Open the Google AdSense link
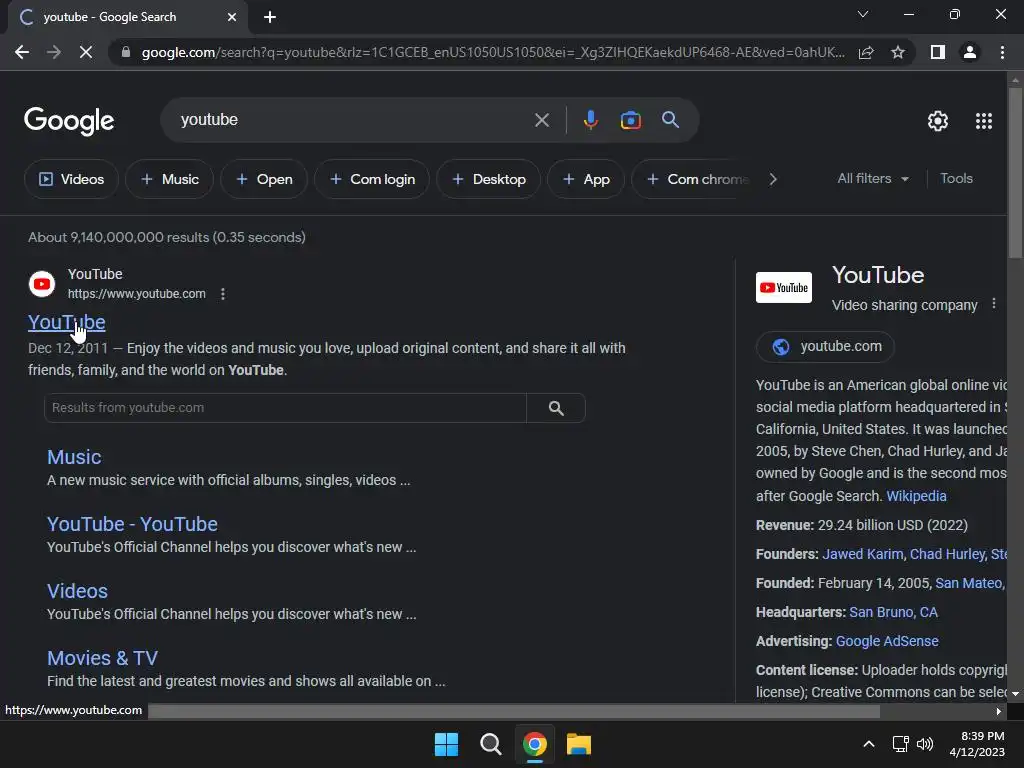 click(x=887, y=641)
